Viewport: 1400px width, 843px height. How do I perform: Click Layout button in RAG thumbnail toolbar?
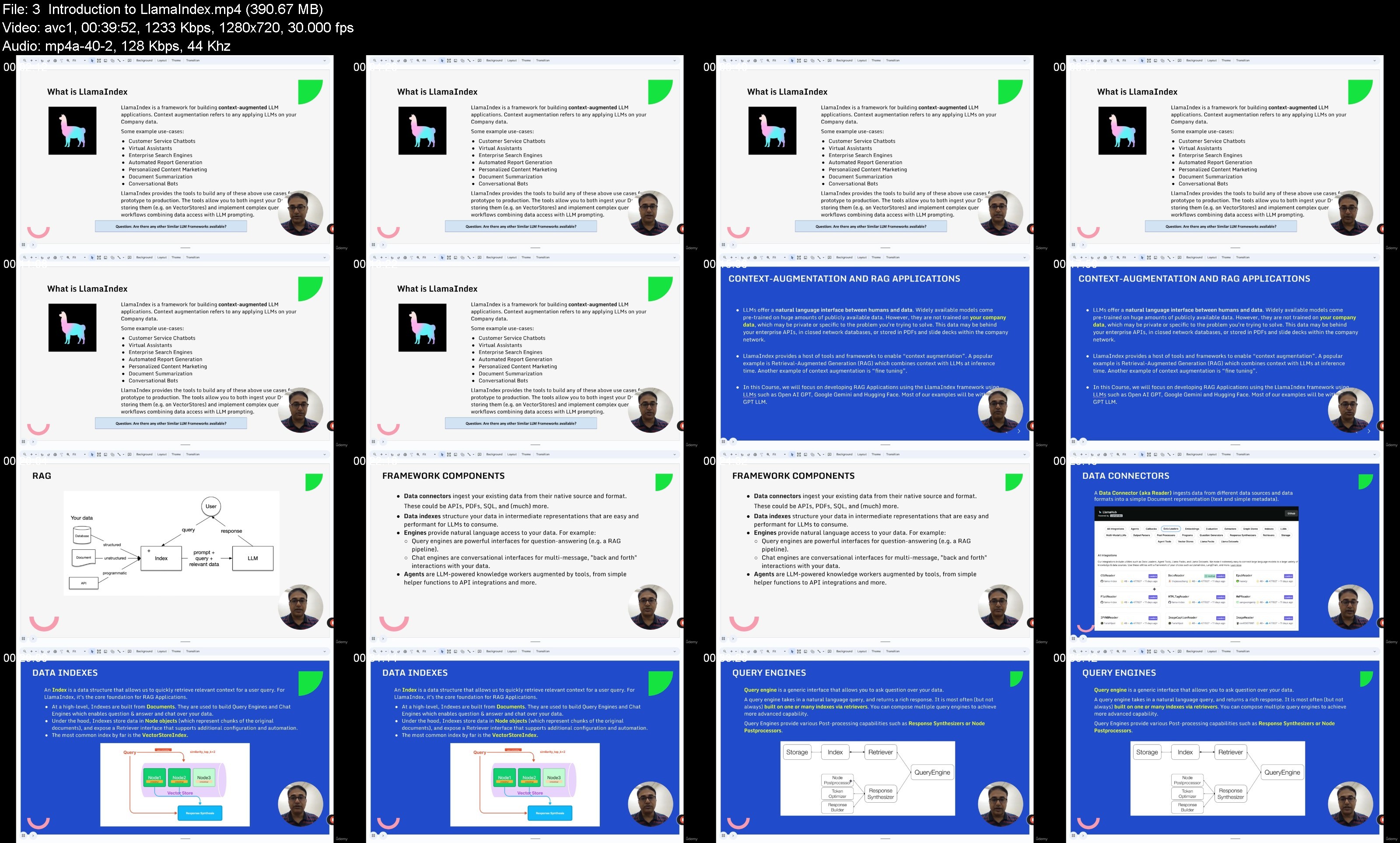pyautogui.click(x=162, y=454)
